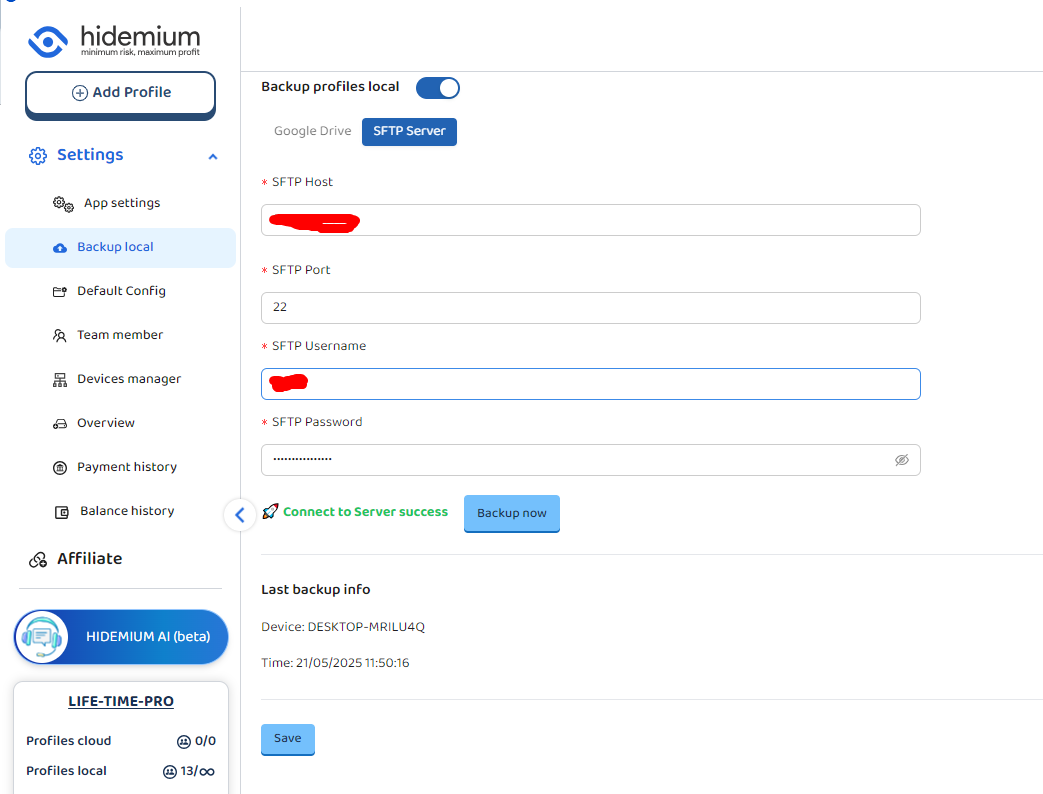Screen dimensions: 1043x794
Task: Click the Affiliate icon in sidebar
Action: pos(38,560)
